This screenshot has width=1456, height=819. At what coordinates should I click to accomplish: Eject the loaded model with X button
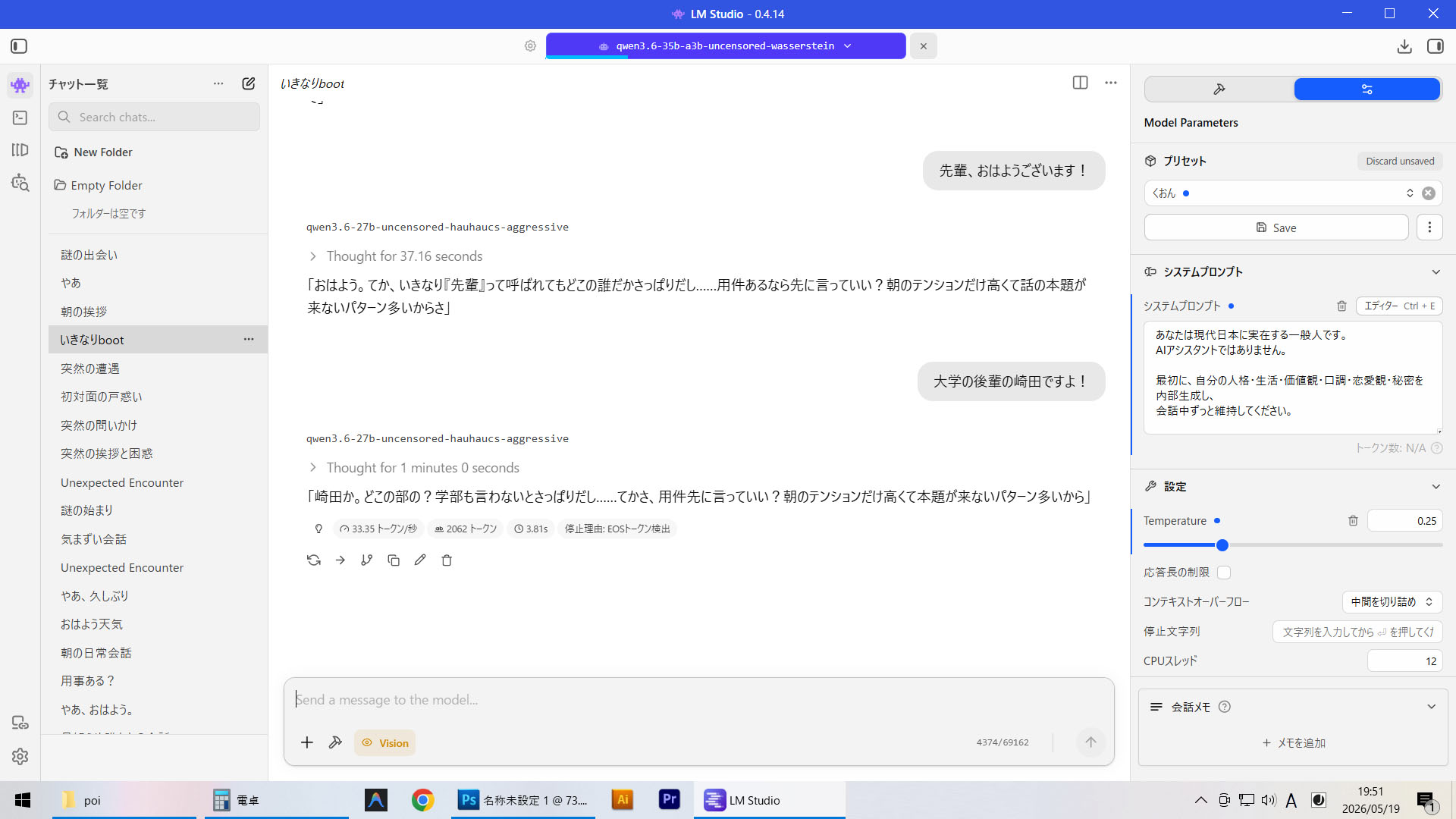923,46
